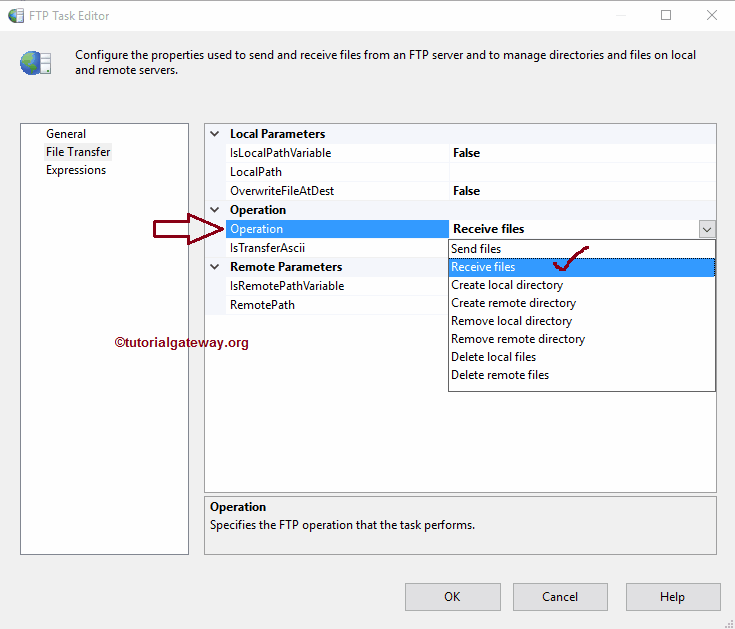Select the General page
Image resolution: width=735 pixels, height=629 pixels.
[66, 134]
